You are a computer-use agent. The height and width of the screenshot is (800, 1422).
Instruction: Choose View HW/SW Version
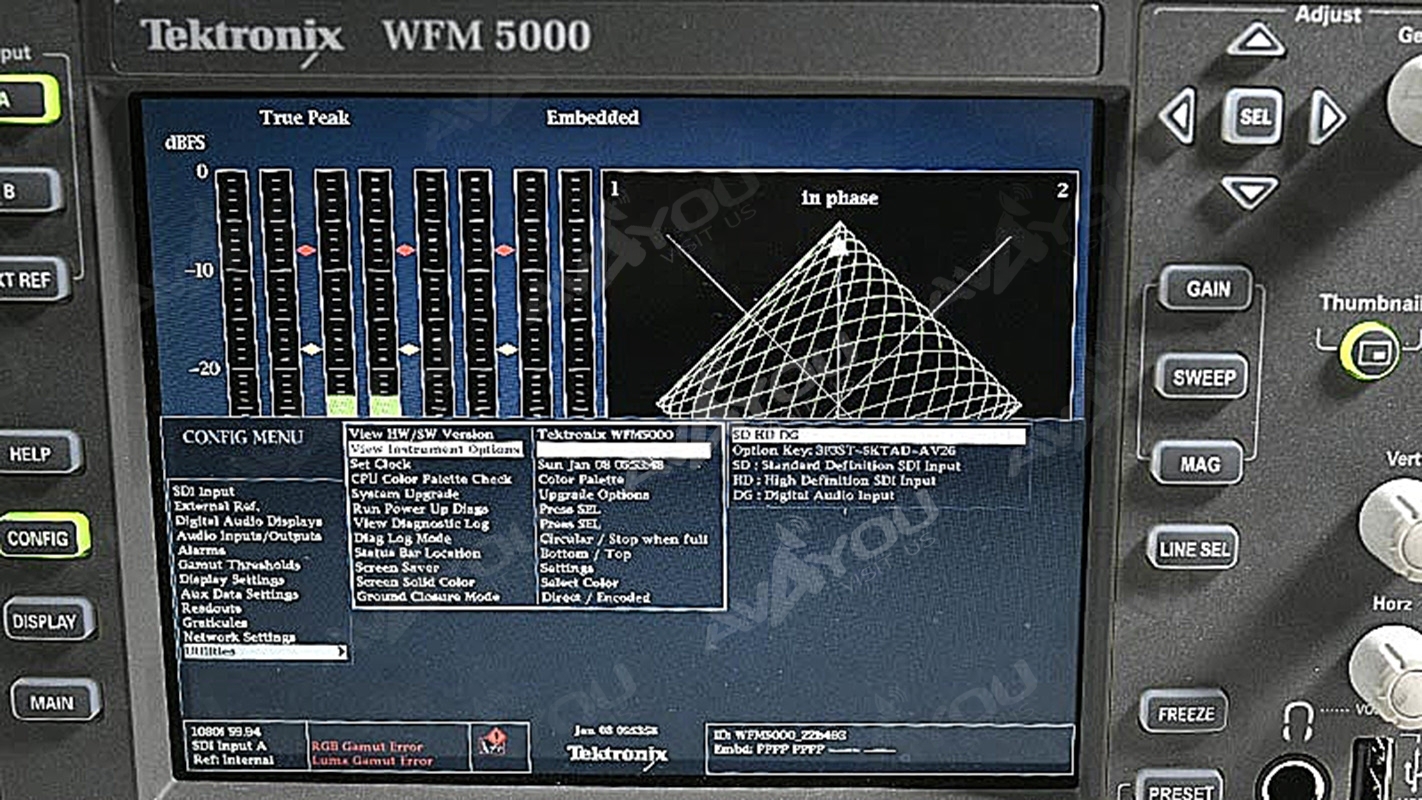coord(422,434)
